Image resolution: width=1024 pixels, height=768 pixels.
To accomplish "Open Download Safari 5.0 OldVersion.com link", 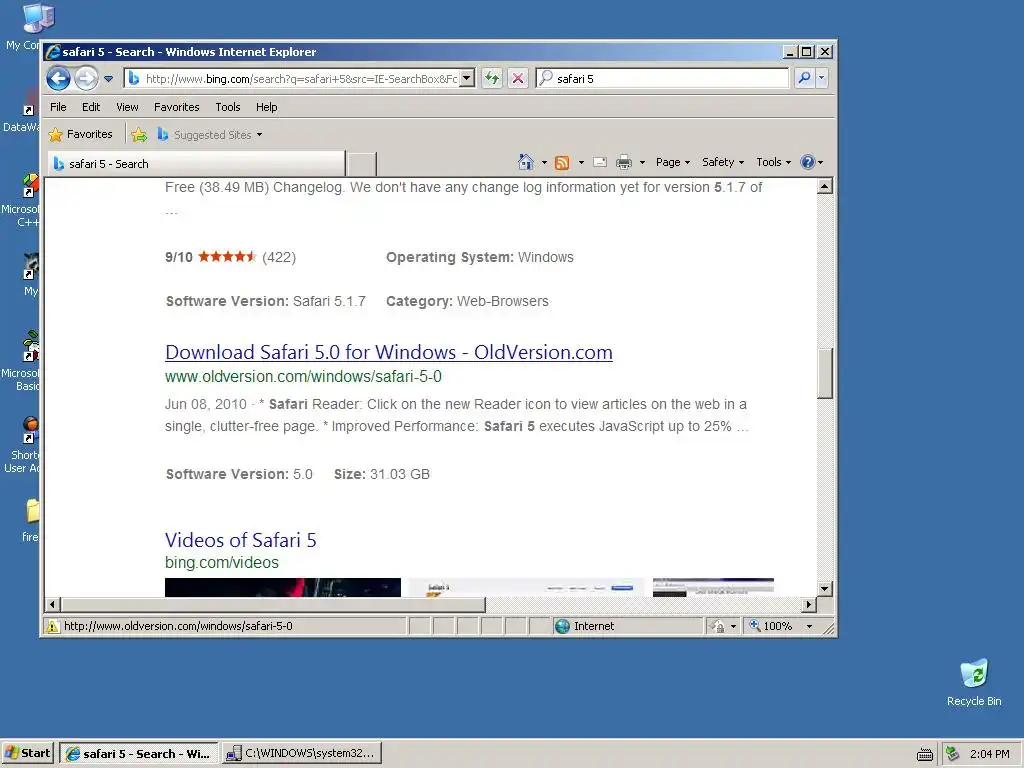I will coord(389,352).
